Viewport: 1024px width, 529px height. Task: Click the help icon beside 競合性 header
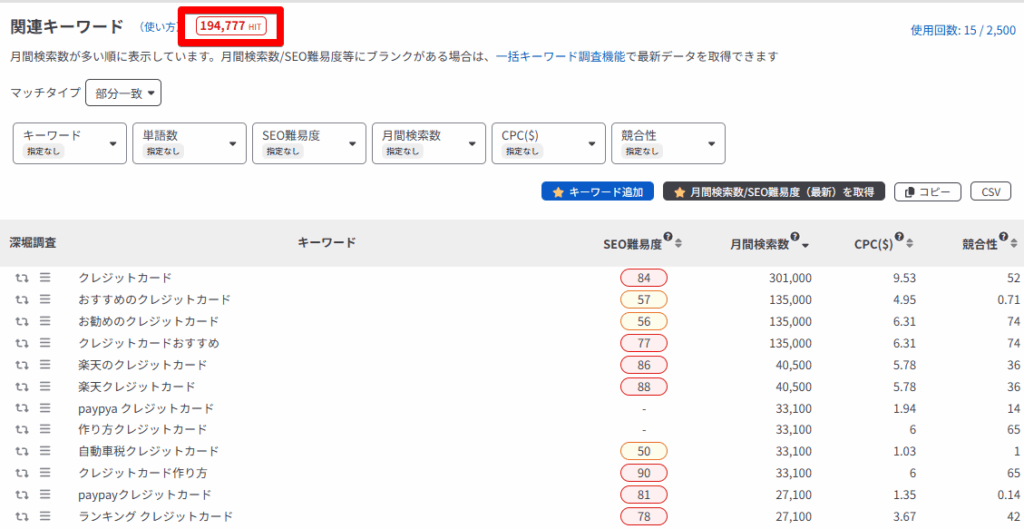click(1003, 238)
